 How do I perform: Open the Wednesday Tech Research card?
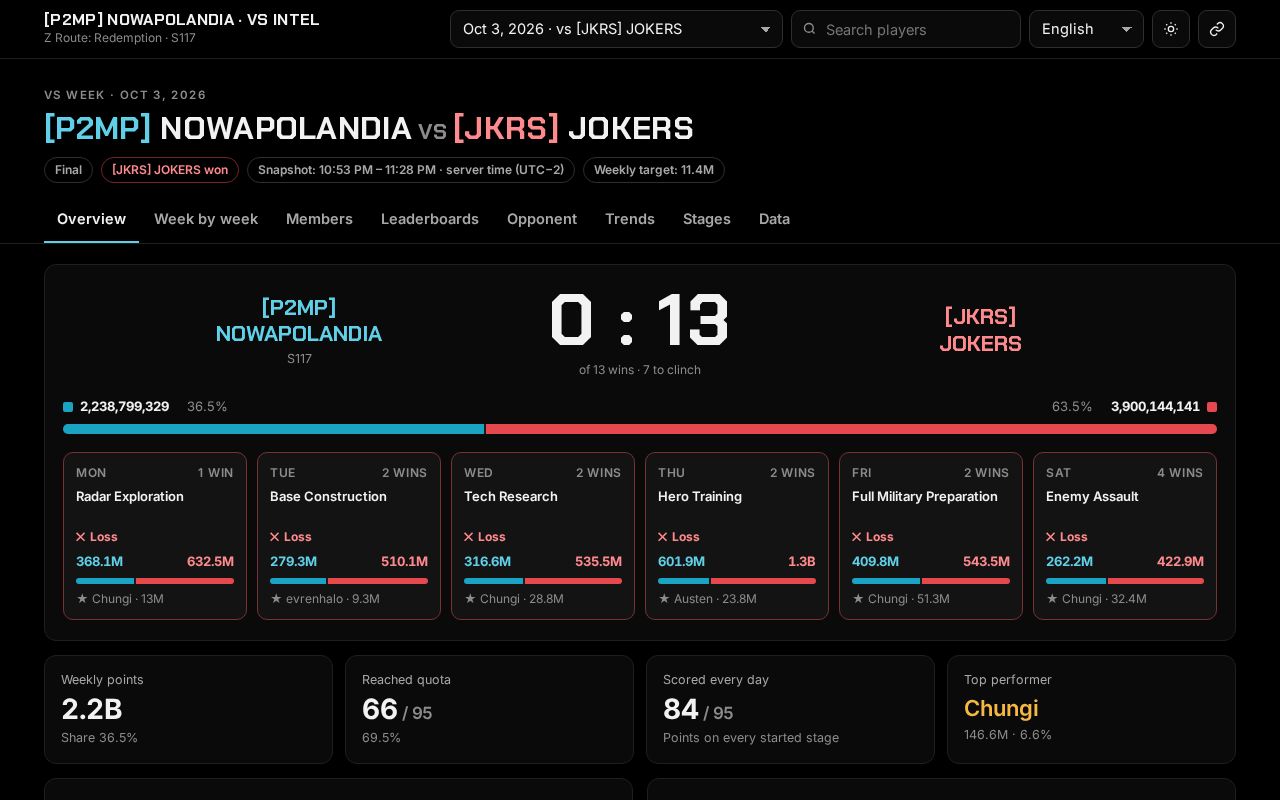(543, 536)
